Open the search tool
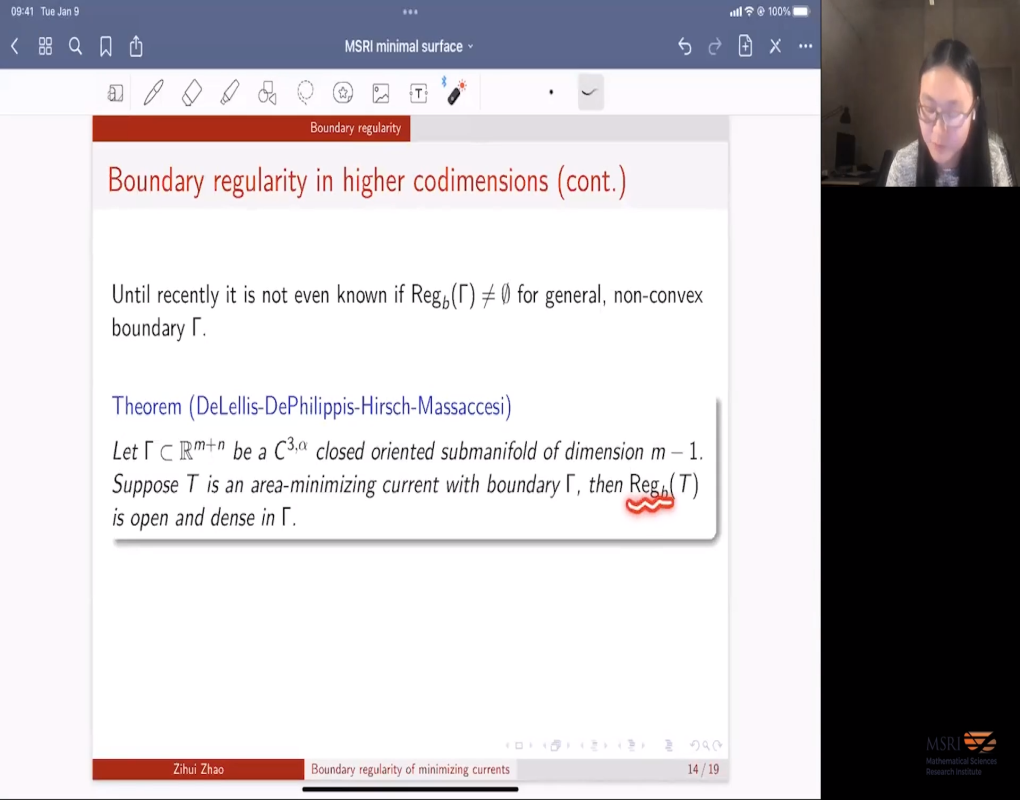This screenshot has width=1020, height=800. click(75, 46)
